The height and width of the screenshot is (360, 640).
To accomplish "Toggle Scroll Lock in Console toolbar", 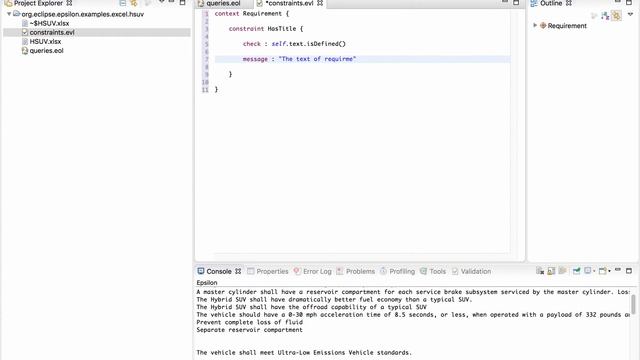I will tap(551, 271).
